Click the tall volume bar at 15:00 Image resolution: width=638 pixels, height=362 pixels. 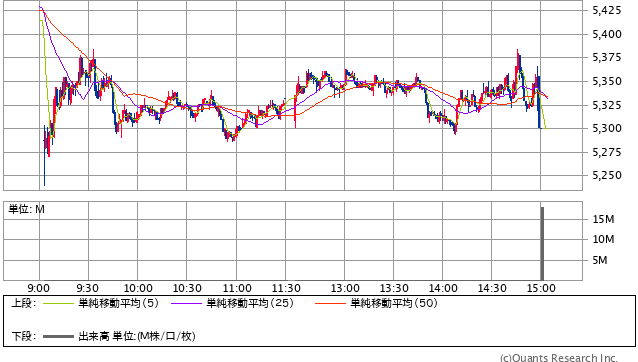542,244
